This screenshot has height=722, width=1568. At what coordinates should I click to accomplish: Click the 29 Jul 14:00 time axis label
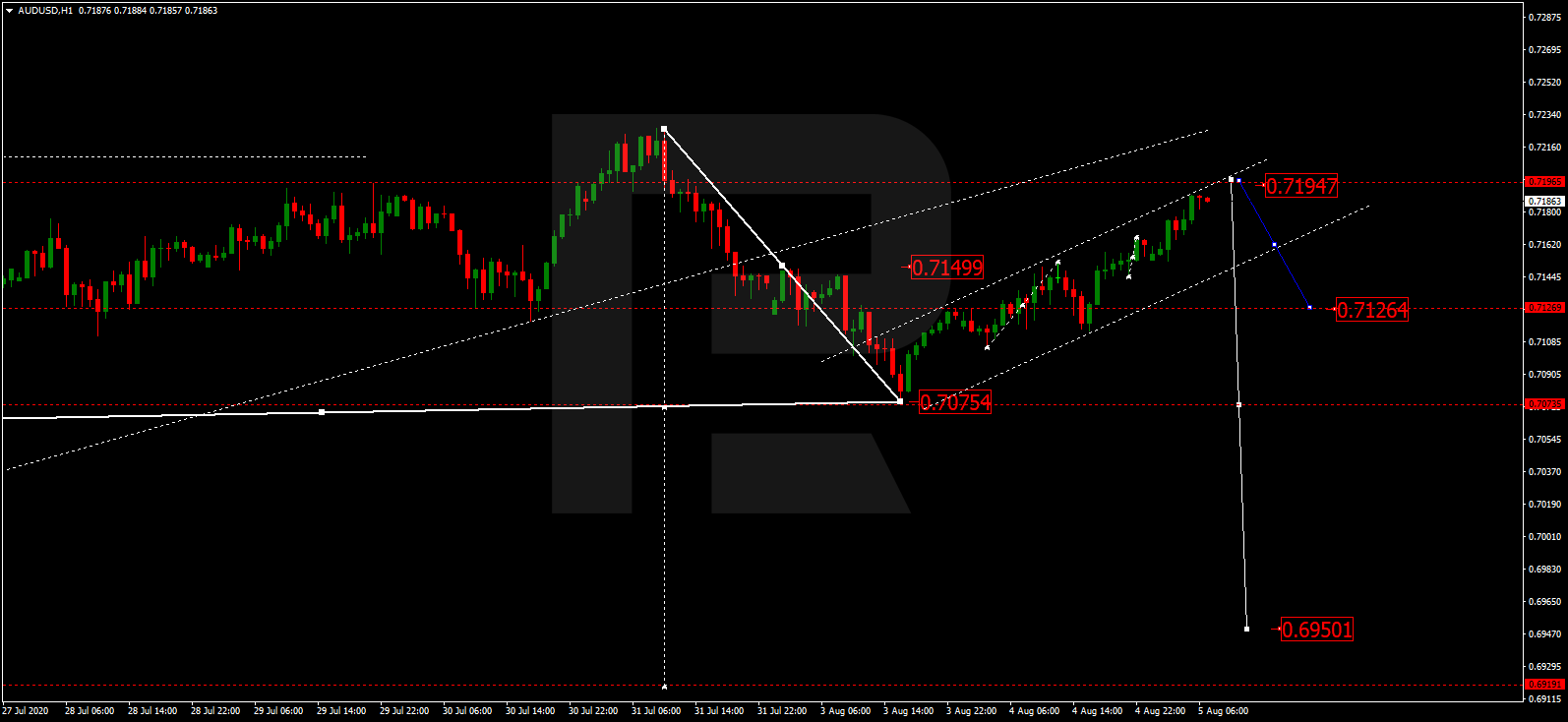[341, 711]
